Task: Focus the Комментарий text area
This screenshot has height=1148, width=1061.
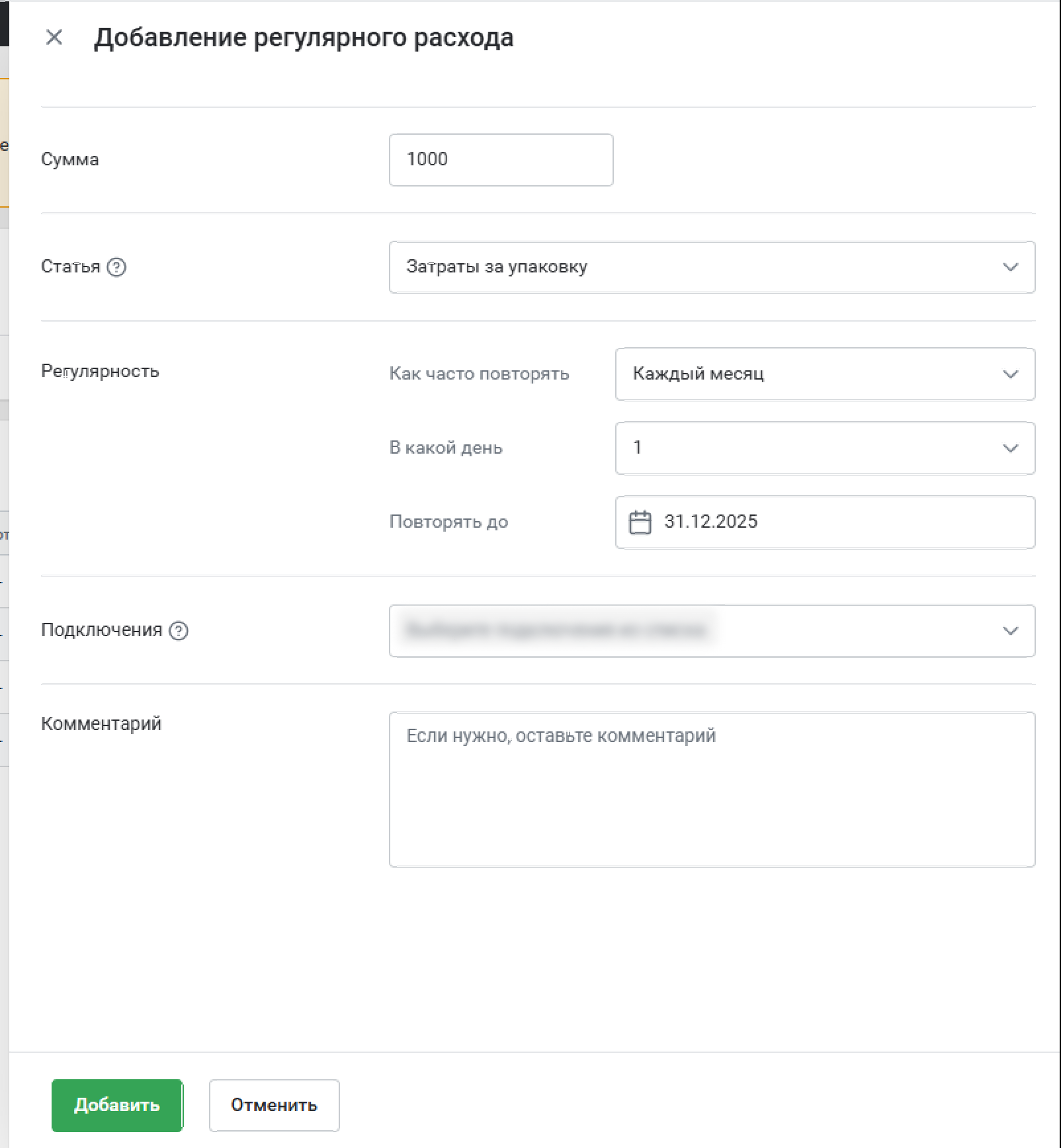Action: tap(712, 789)
